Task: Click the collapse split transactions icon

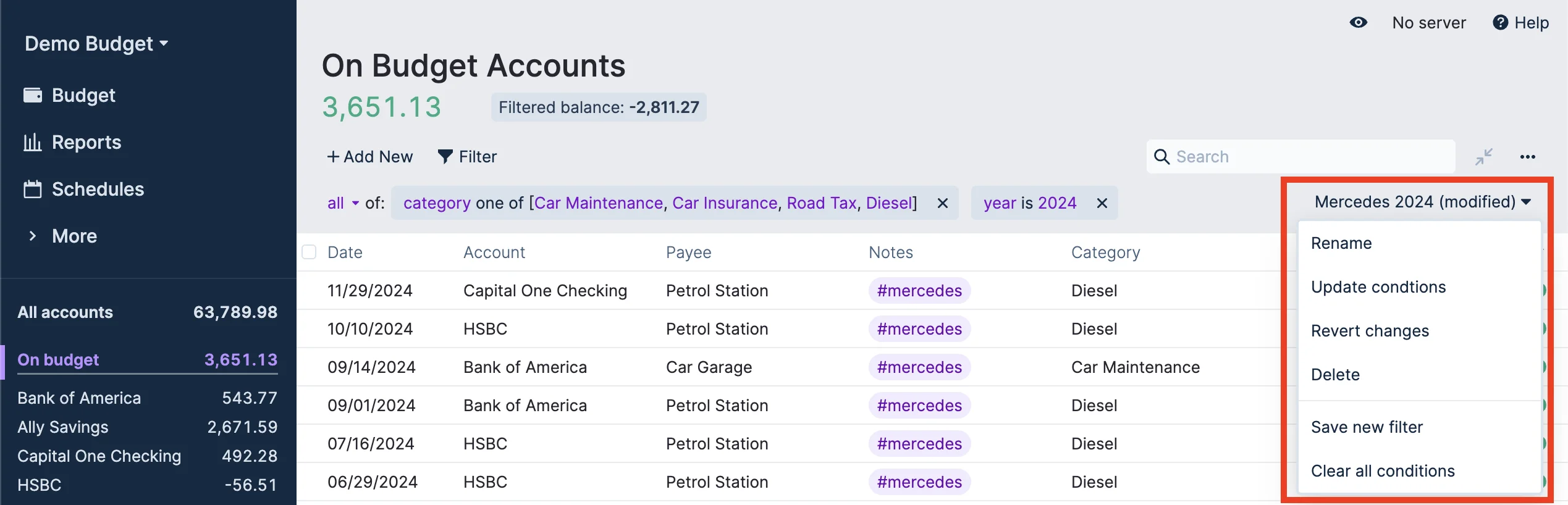Action: [x=1483, y=157]
